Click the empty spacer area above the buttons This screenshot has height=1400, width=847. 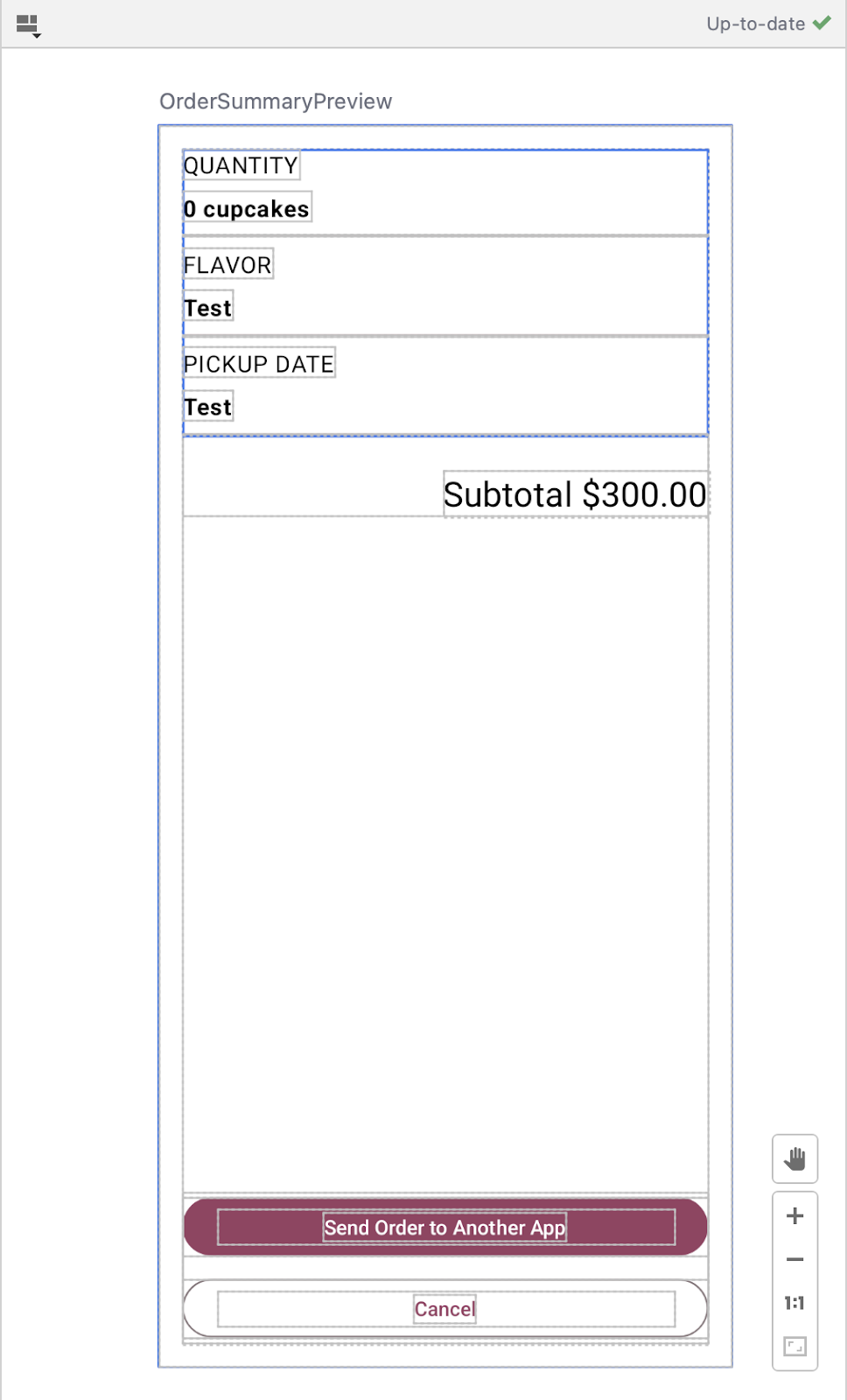click(x=445, y=853)
